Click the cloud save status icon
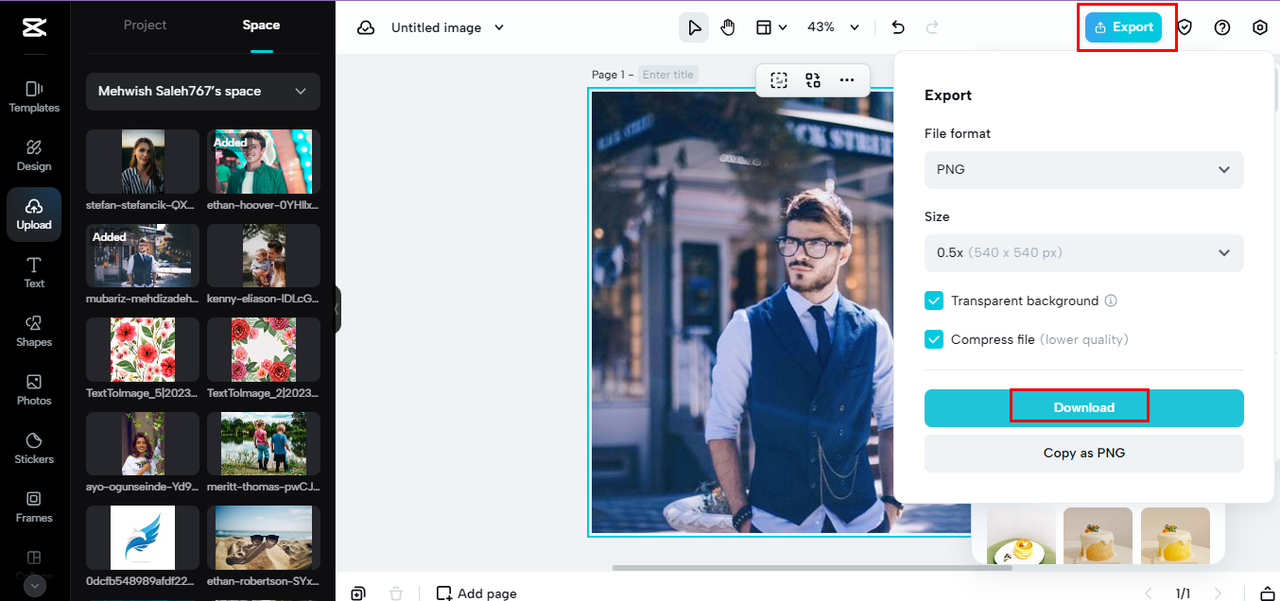This screenshot has height=601, width=1280. pyautogui.click(x=366, y=28)
